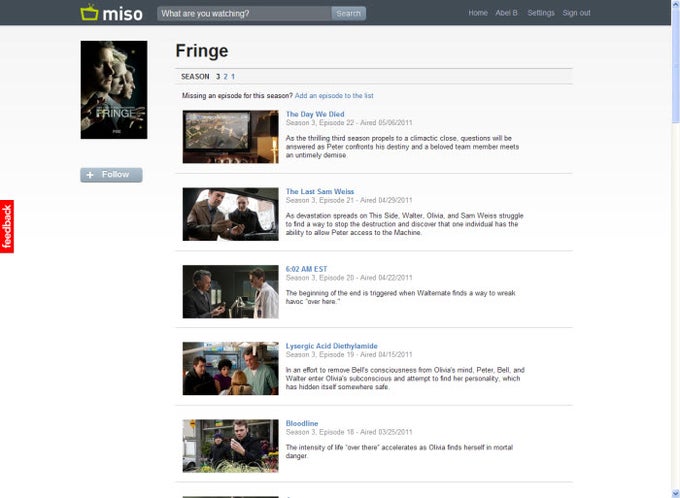Open the red feedback side tab
The width and height of the screenshot is (680, 498).
(7, 226)
